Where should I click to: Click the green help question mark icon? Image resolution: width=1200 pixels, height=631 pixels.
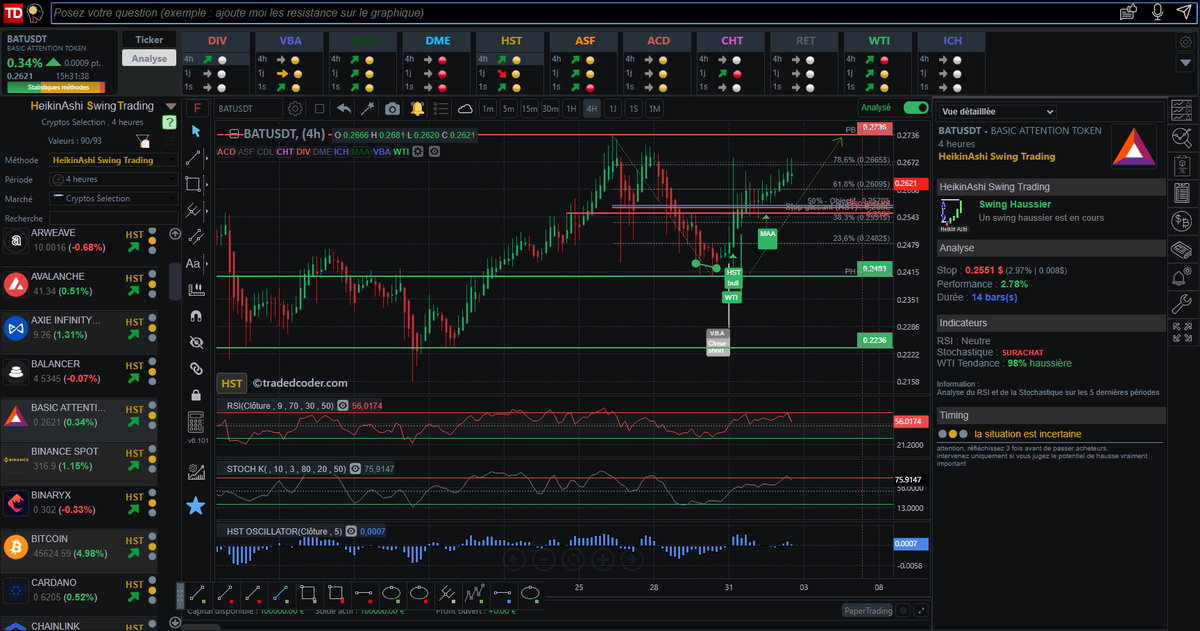point(169,122)
